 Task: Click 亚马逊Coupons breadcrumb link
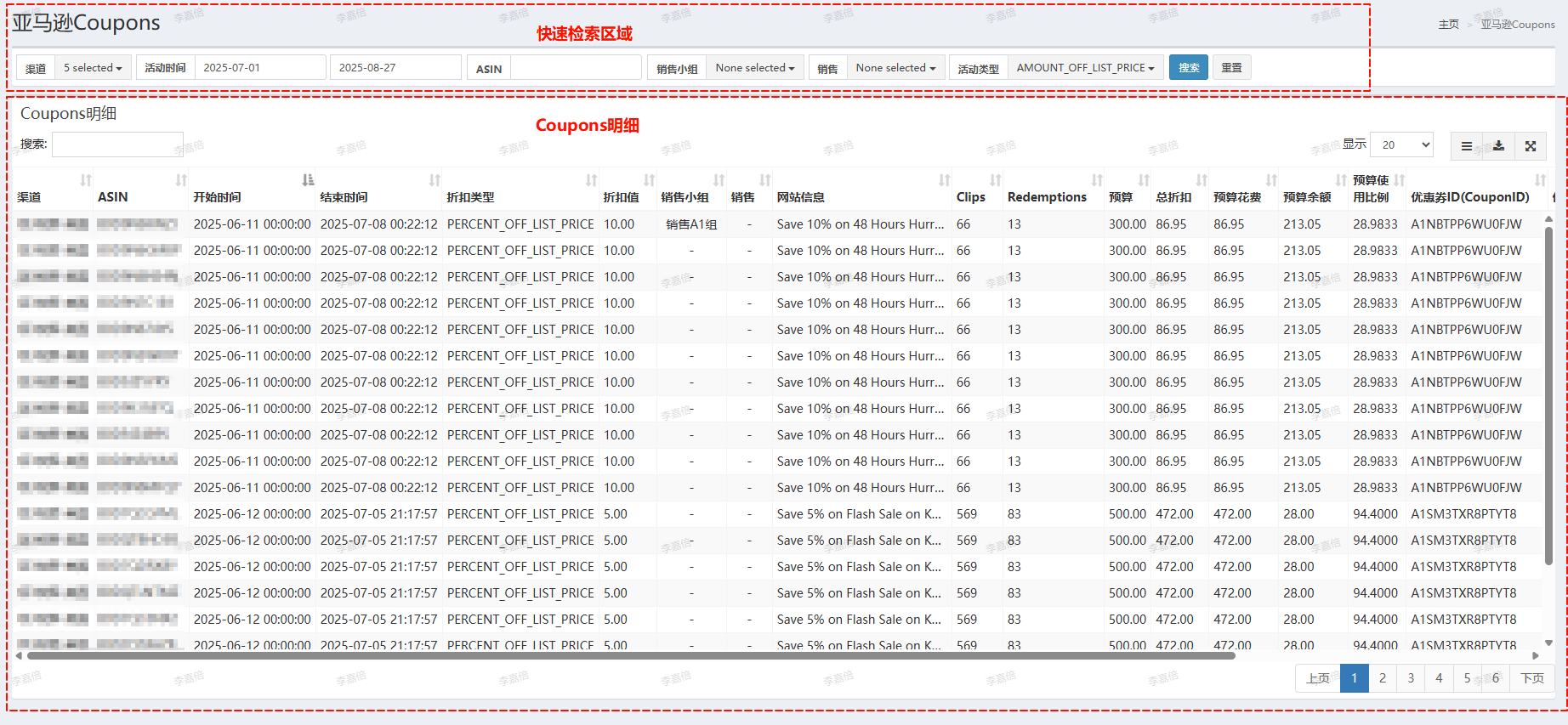(1518, 25)
